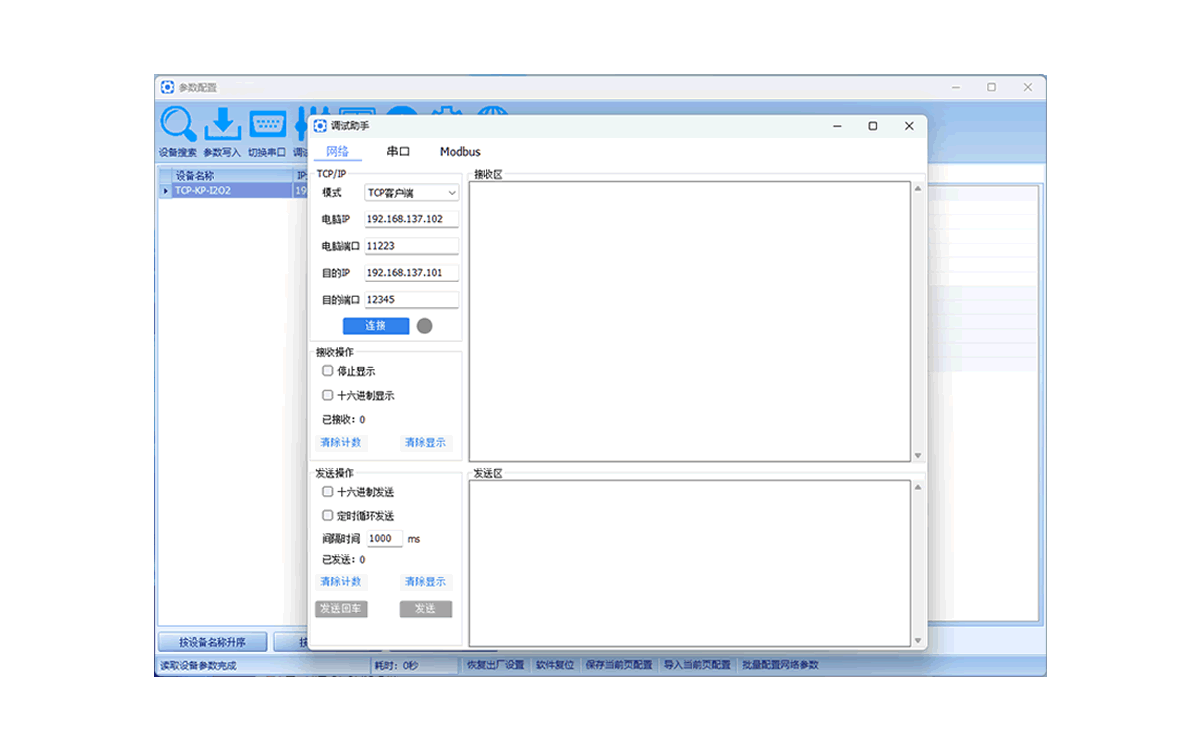Click the 目的IP input field

click(x=411, y=273)
